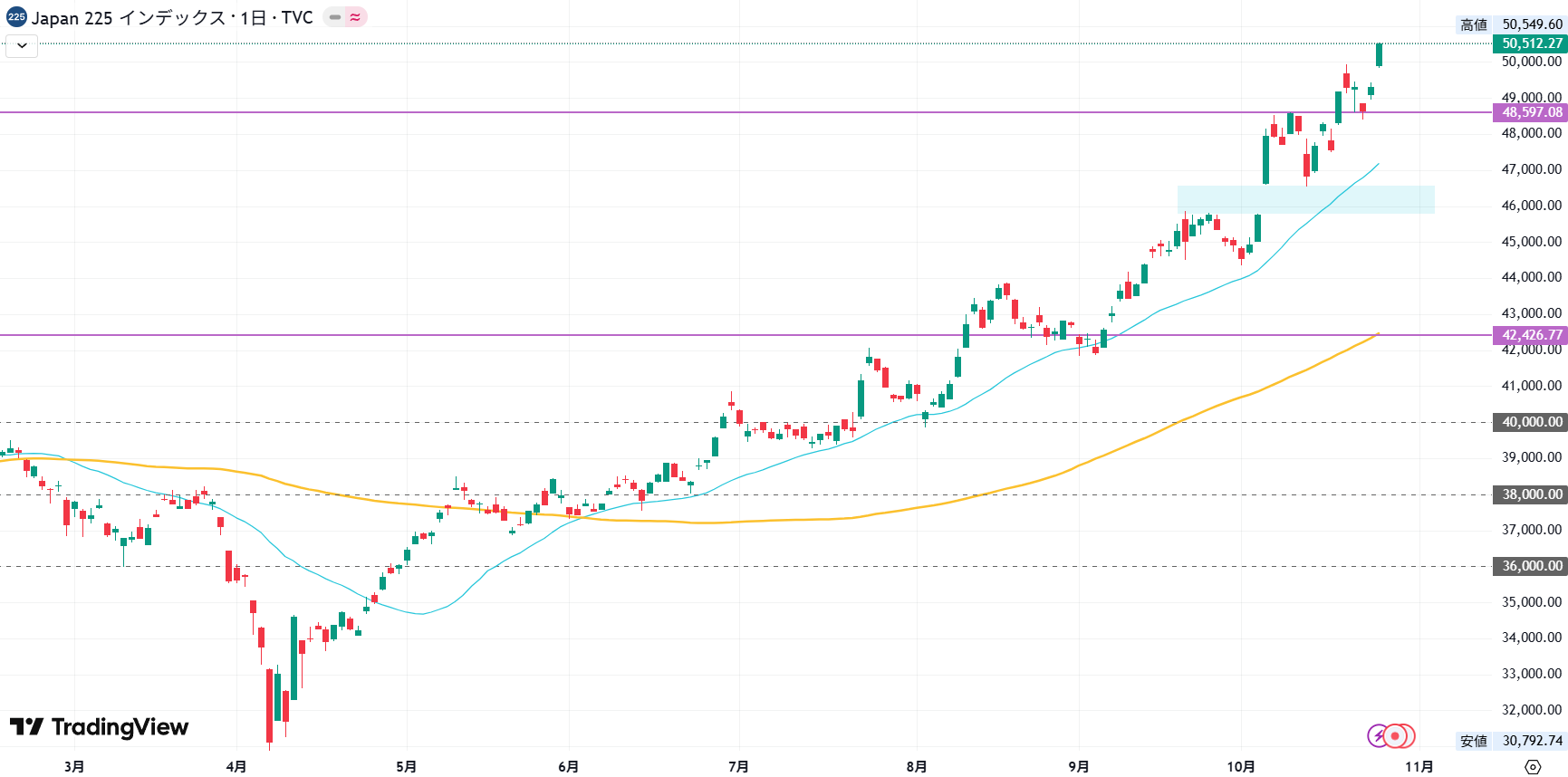Screen dimensions: 1568x777
Task: Click the TradingView logo
Action: point(100,727)
